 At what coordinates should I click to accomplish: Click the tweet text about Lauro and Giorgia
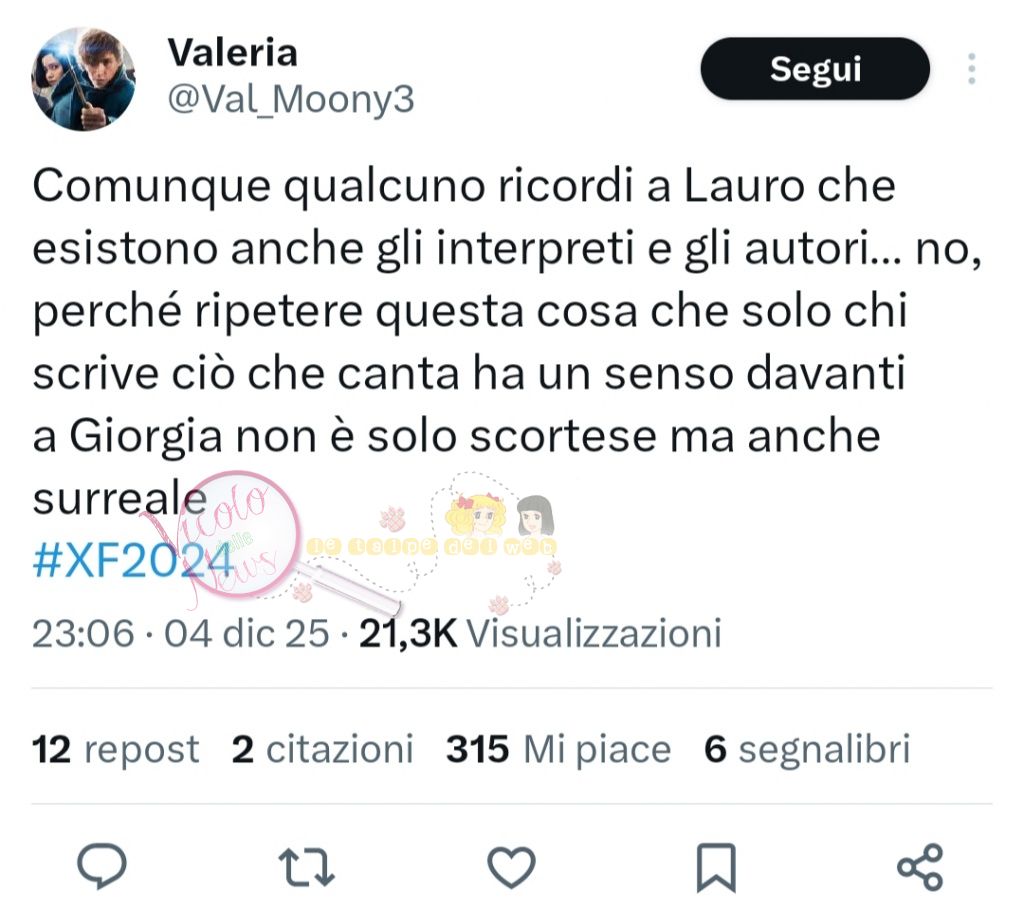coord(506,342)
